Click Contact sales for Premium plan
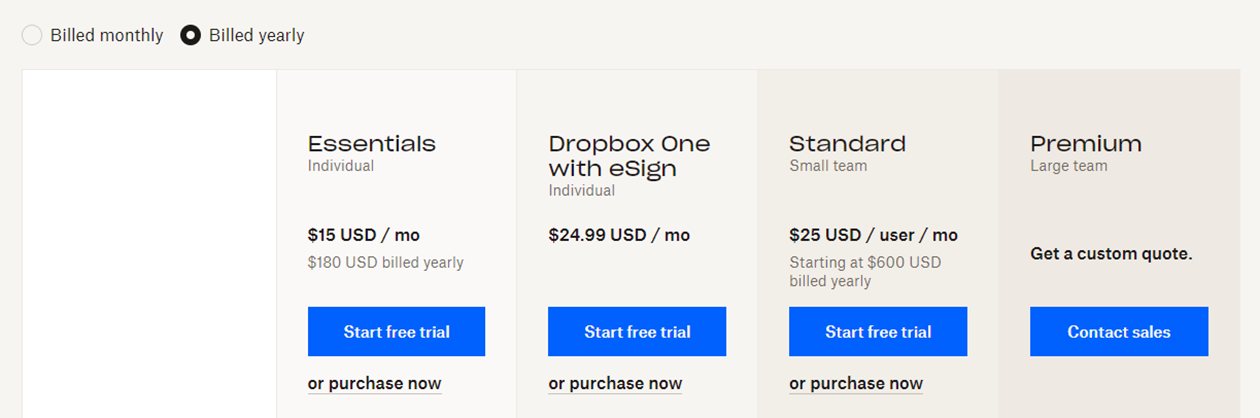The height and width of the screenshot is (418, 1260). click(1119, 332)
